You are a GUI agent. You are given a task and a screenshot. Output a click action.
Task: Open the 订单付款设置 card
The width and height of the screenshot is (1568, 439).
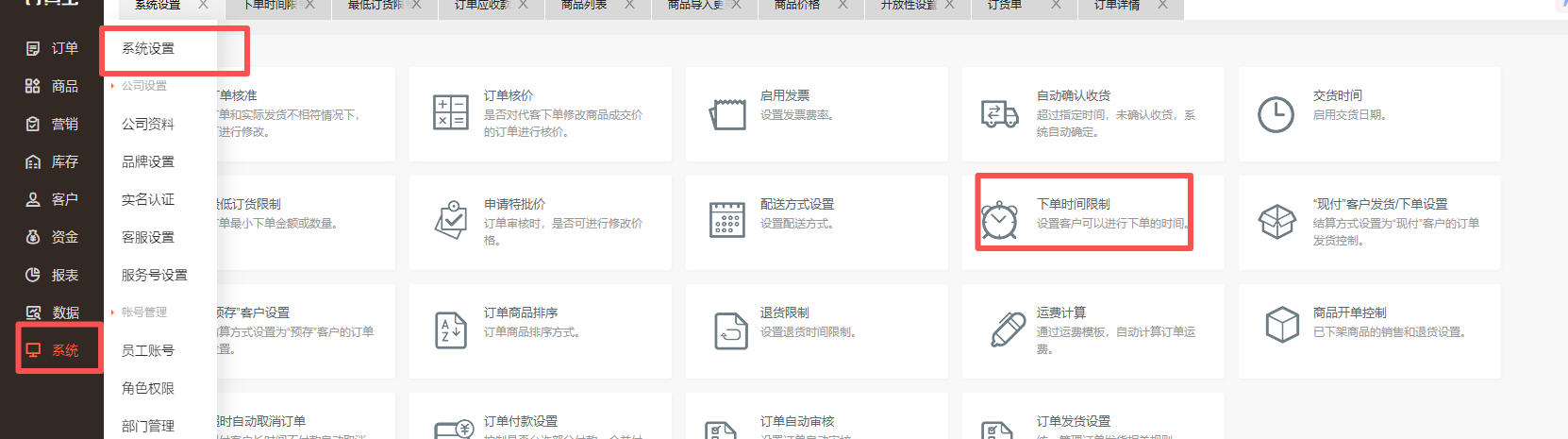pyautogui.click(x=541, y=415)
